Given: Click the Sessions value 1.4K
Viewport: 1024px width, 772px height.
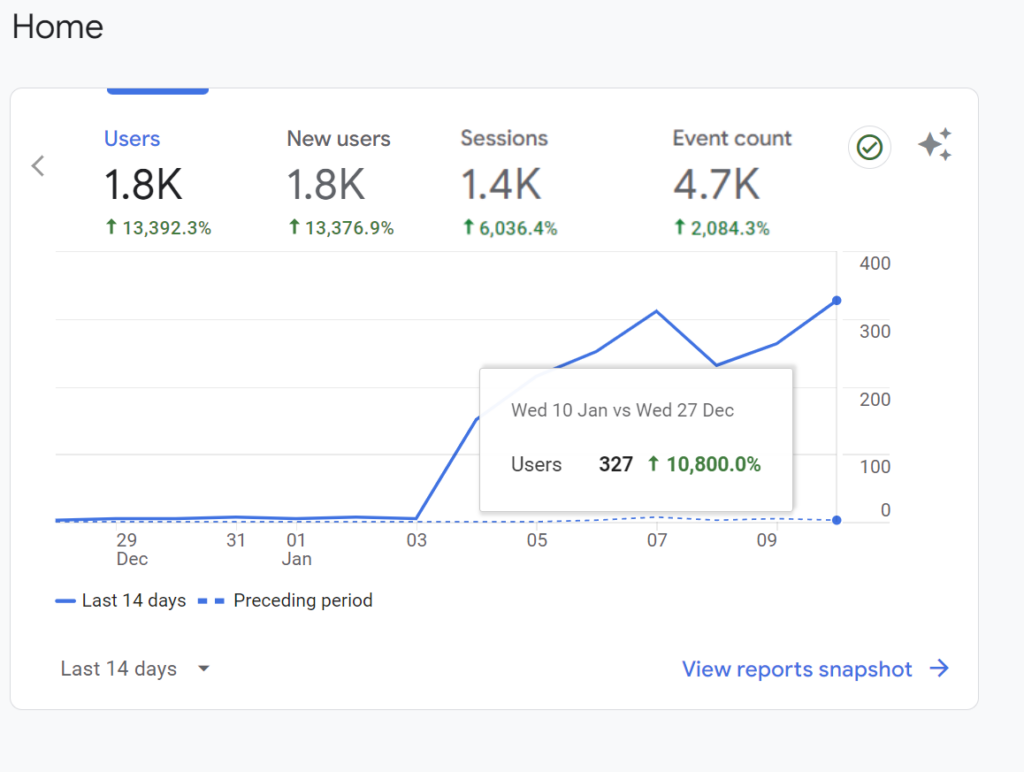Looking at the screenshot, I should tap(500, 185).
